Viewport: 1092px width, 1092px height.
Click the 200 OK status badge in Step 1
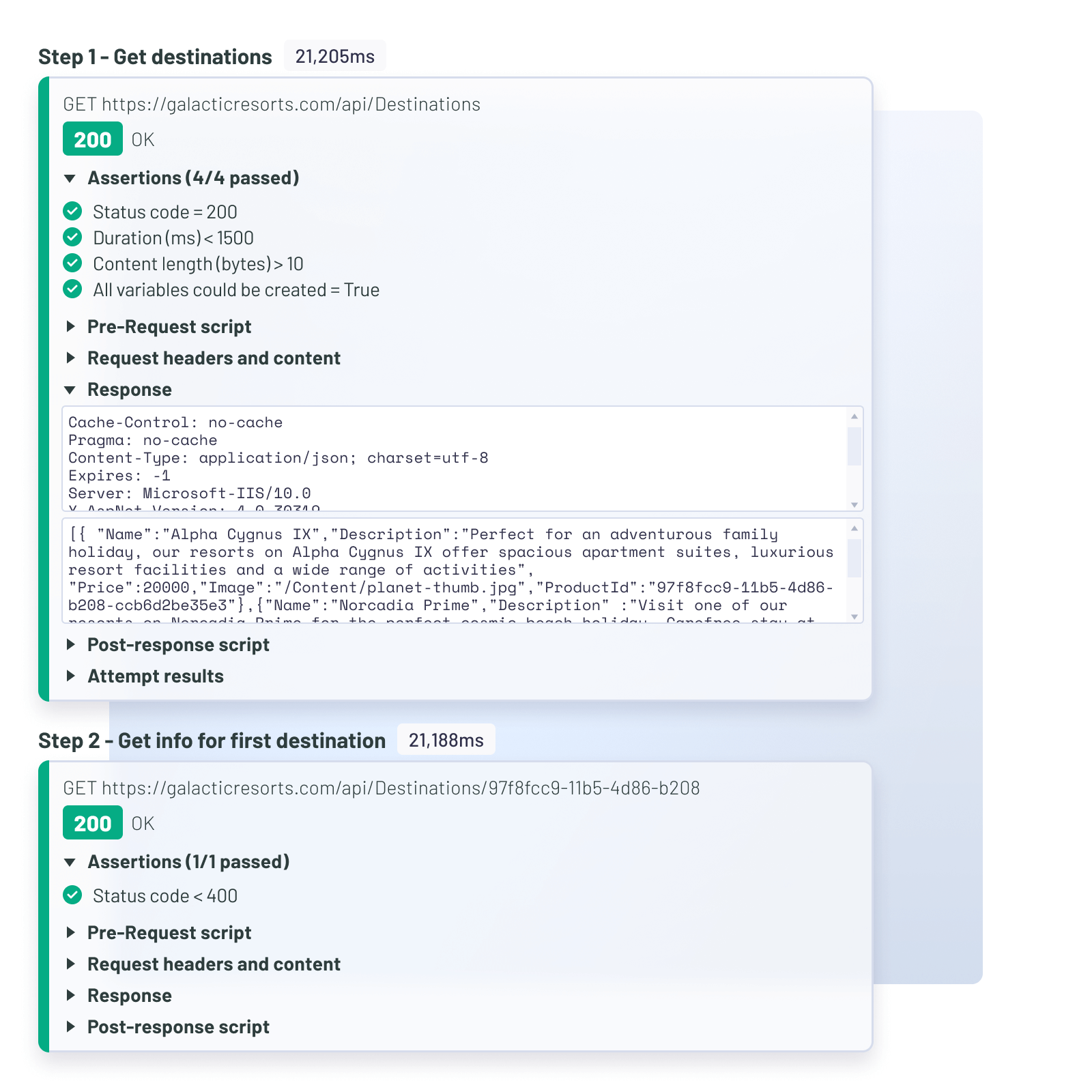(x=92, y=139)
